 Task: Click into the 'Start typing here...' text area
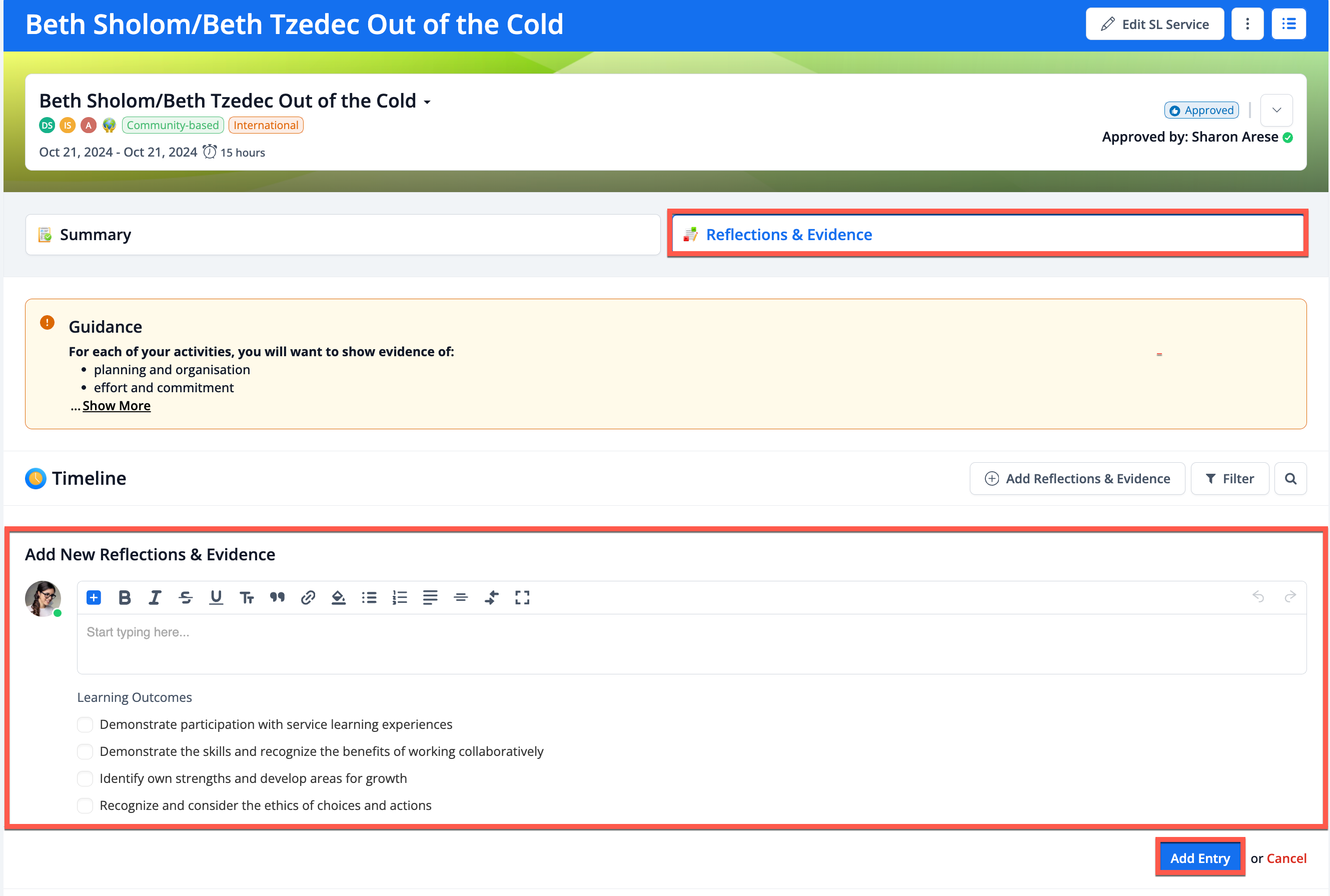click(x=691, y=644)
